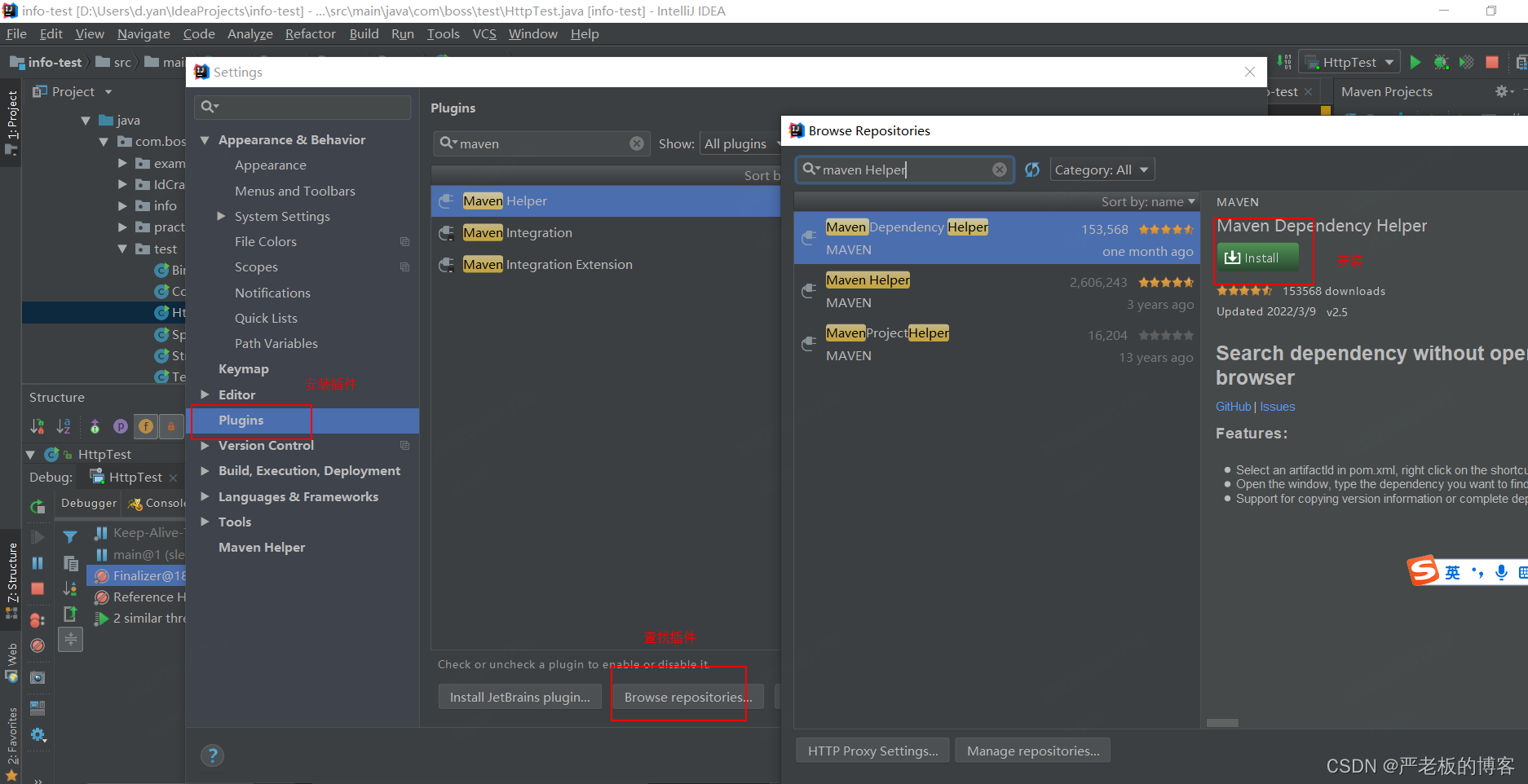Refresh the Browse Repositories plugin list
The width and height of the screenshot is (1528, 784).
coord(1032,170)
